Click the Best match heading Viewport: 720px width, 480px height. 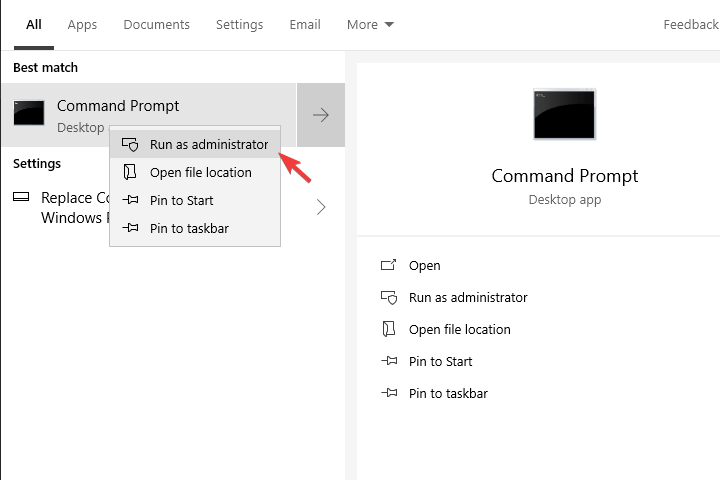45,68
